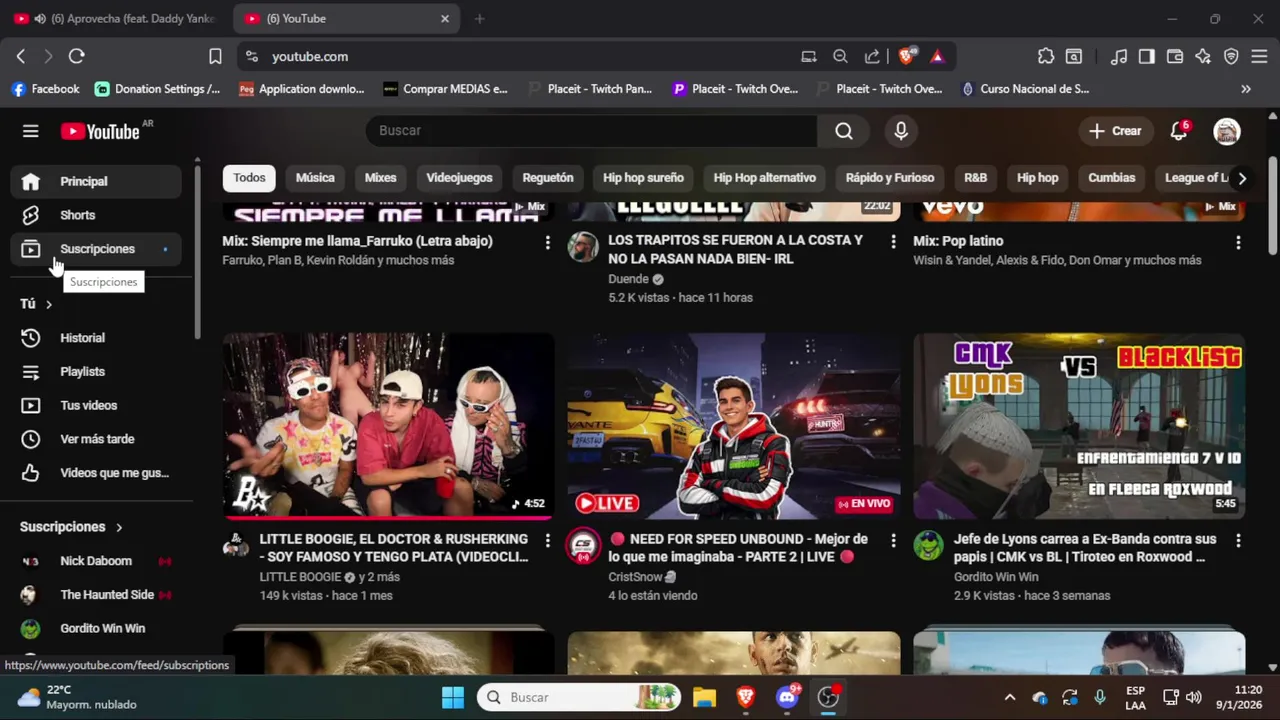
Task: Select the Todos filter chip
Action: [249, 178]
